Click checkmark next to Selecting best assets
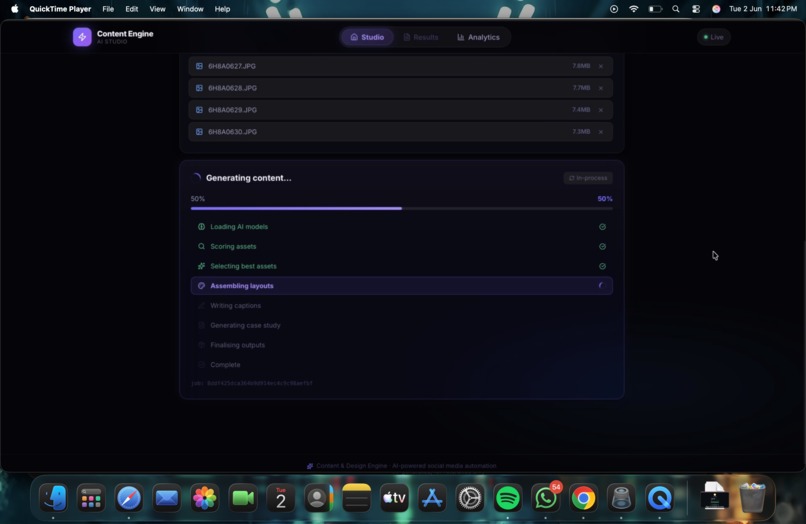806x524 pixels. tap(602, 266)
